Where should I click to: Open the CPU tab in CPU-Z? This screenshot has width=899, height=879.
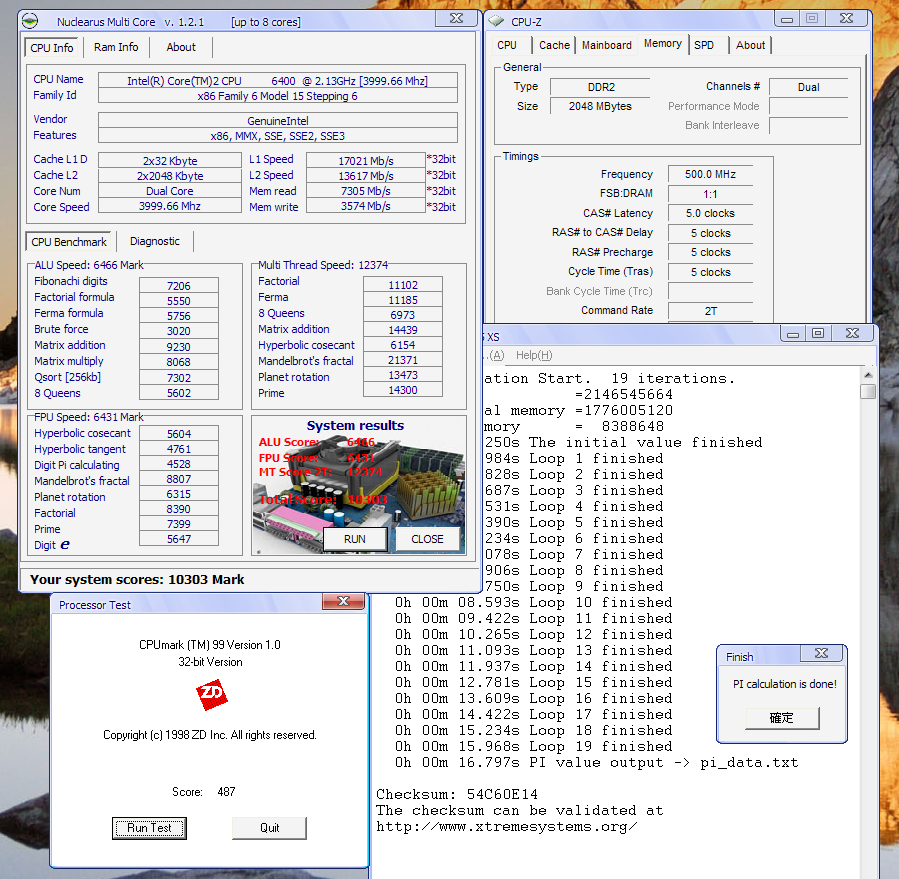pos(507,45)
